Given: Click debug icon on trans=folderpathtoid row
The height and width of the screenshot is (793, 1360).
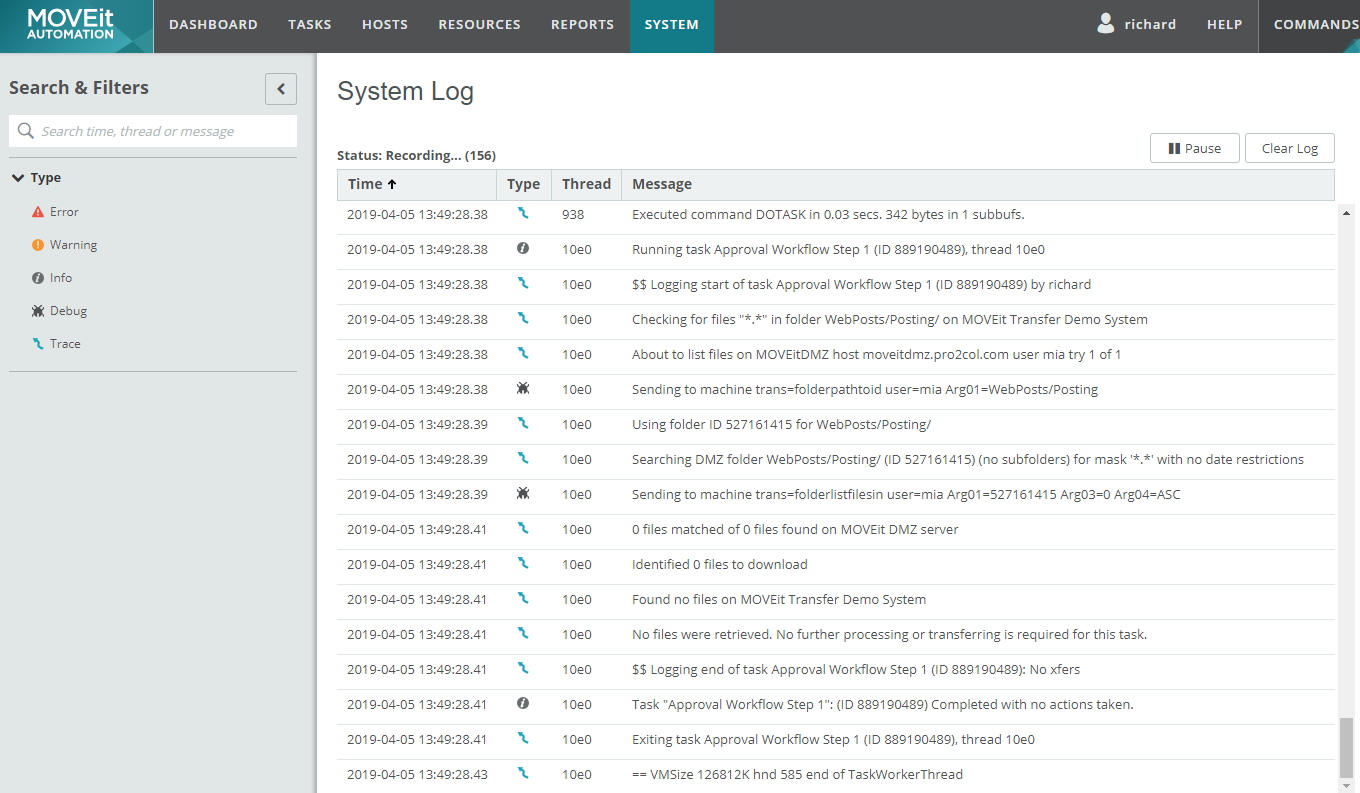Looking at the screenshot, I should click(522, 388).
